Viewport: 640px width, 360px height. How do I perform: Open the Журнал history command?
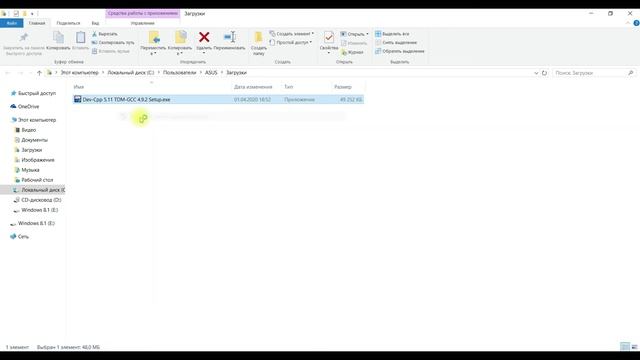click(352, 52)
